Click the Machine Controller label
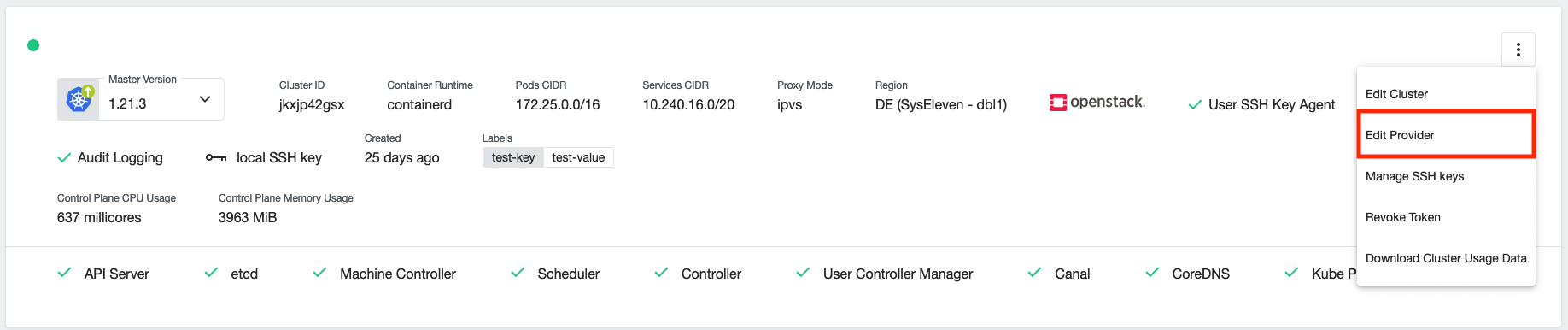Screen dimensions: 1568x330 [x=398, y=274]
